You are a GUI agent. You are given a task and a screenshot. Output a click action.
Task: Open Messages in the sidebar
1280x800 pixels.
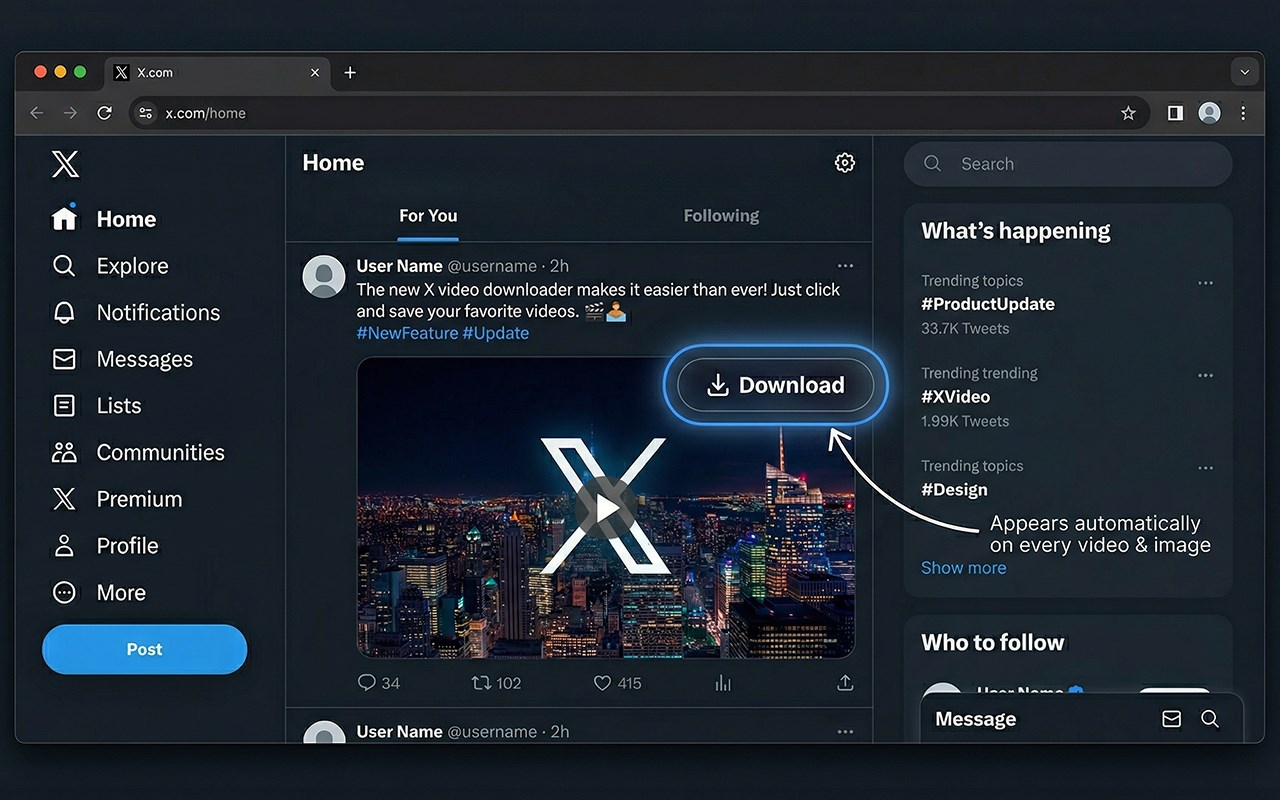(x=122, y=359)
